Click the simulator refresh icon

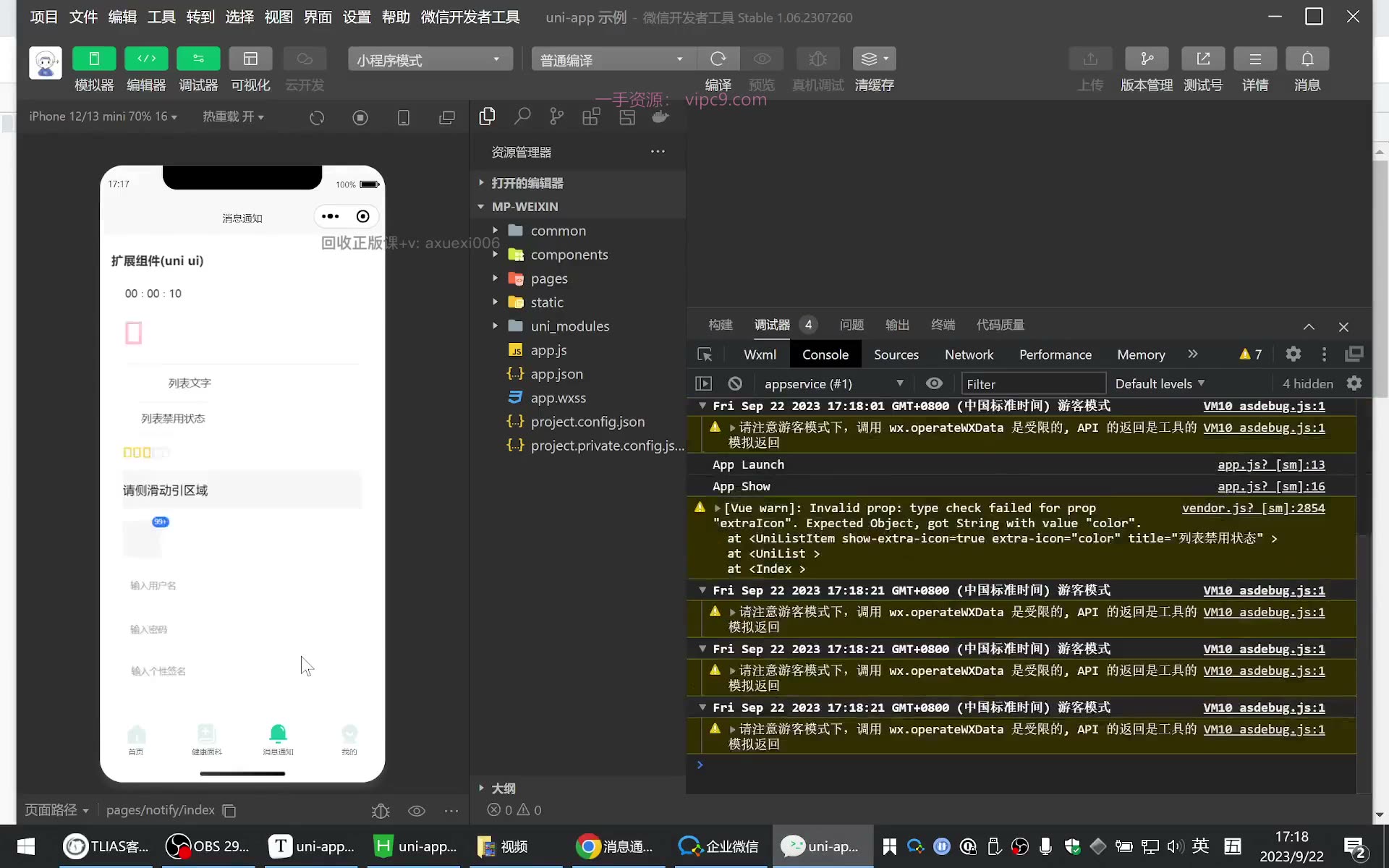[317, 117]
